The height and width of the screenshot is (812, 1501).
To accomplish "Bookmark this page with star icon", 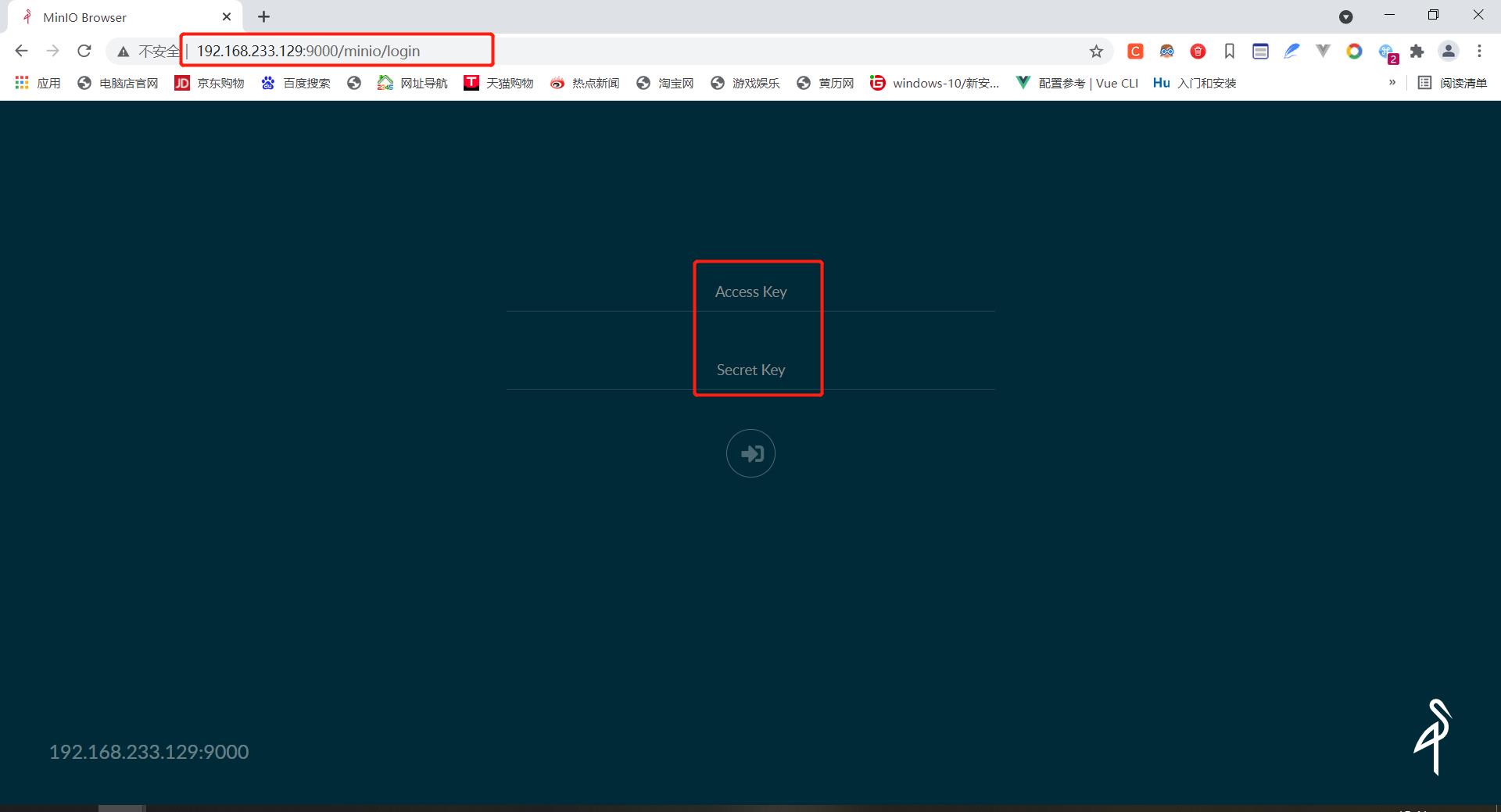I will pyautogui.click(x=1096, y=52).
